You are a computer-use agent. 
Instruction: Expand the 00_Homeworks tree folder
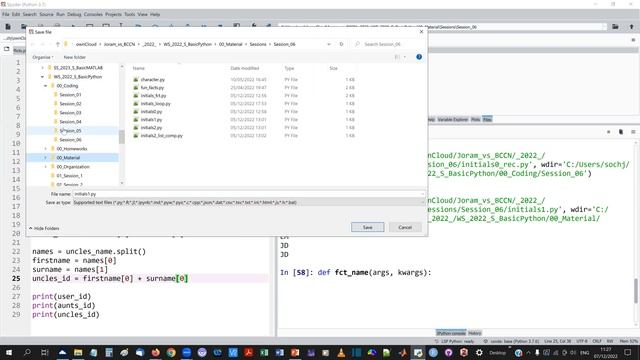click(x=45, y=149)
